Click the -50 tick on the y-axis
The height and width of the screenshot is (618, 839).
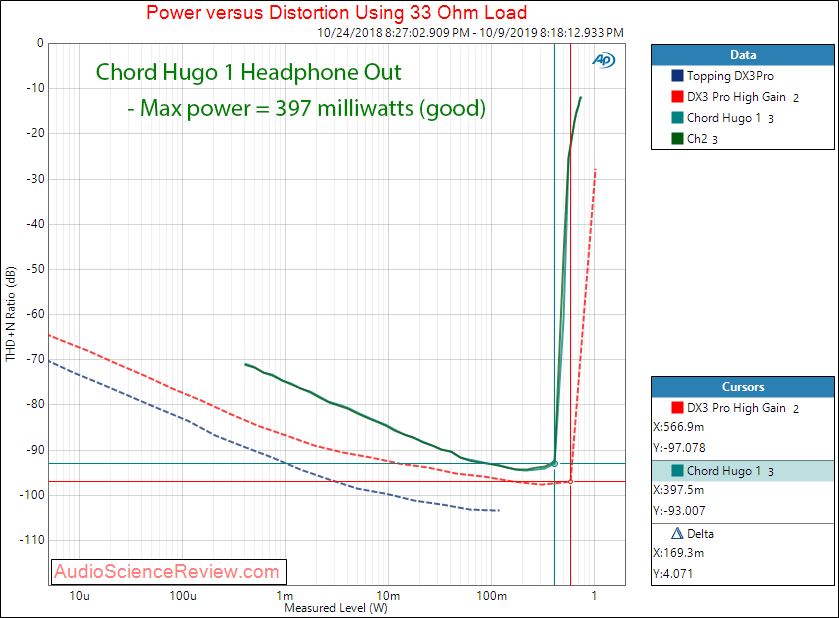pos(36,269)
